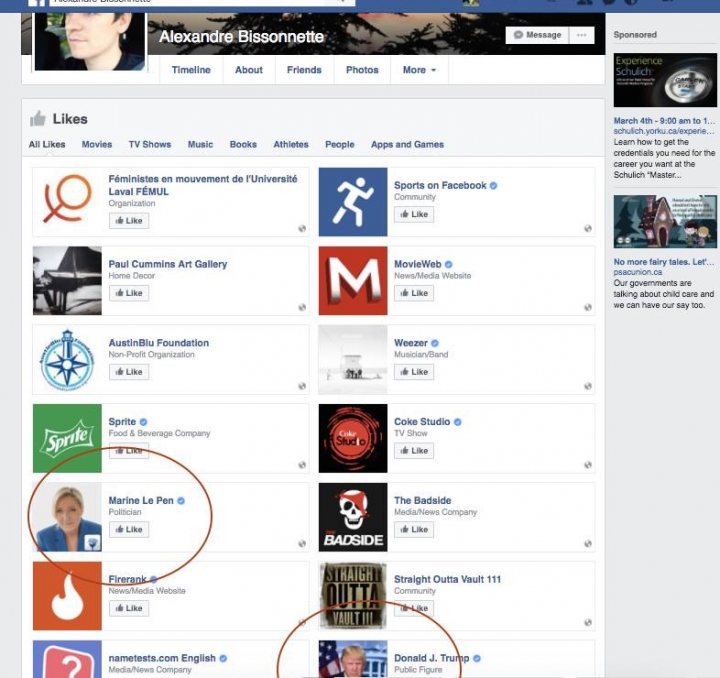Image resolution: width=720 pixels, height=678 pixels.
Task: Open the AustinBlu compass logo
Action: pos(67,359)
